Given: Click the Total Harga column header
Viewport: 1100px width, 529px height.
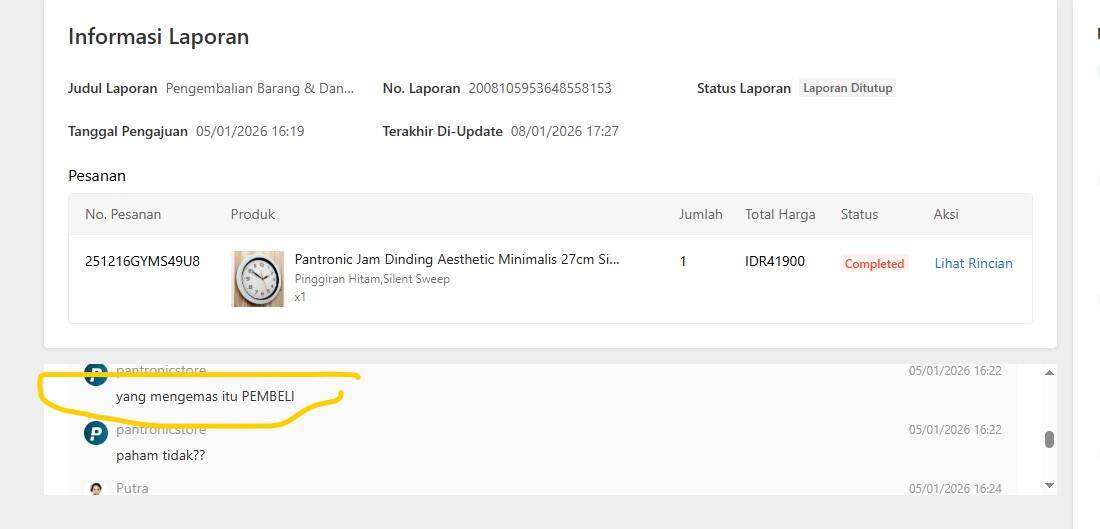Looking at the screenshot, I should click(x=780, y=214).
